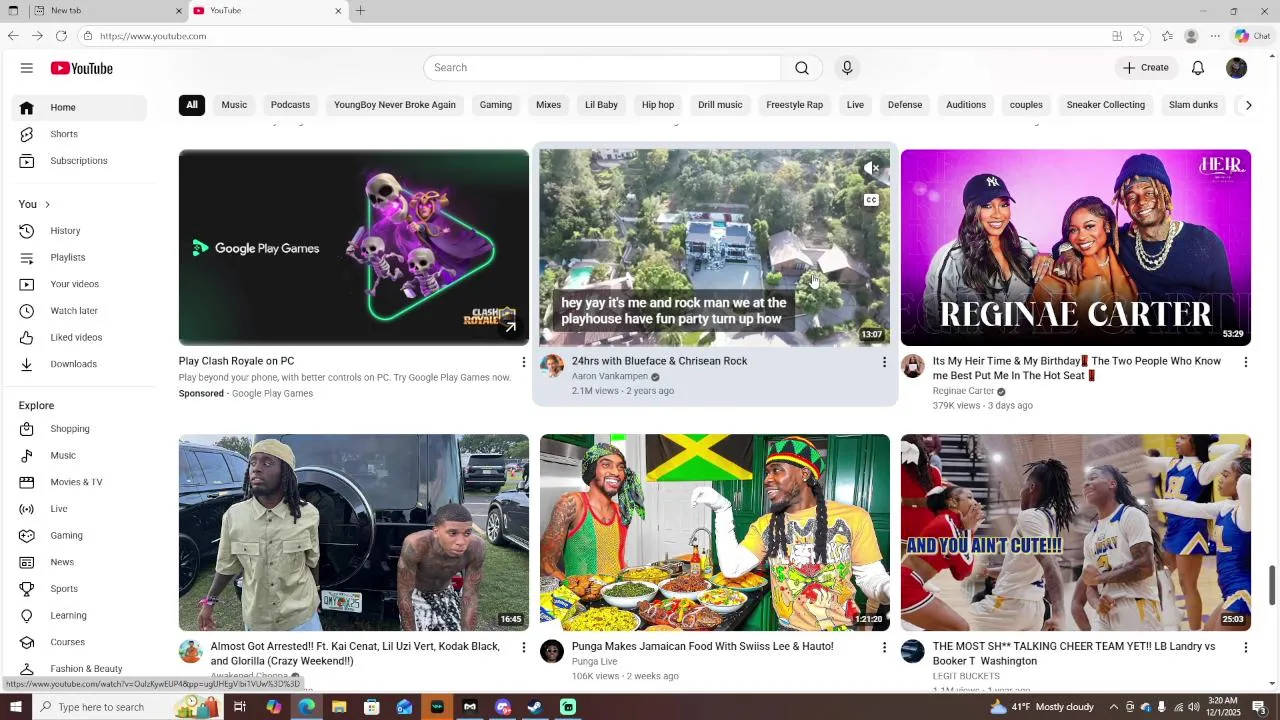Viewport: 1280px width, 720px height.
Task: Open Music under Explore
Action: coord(63,456)
